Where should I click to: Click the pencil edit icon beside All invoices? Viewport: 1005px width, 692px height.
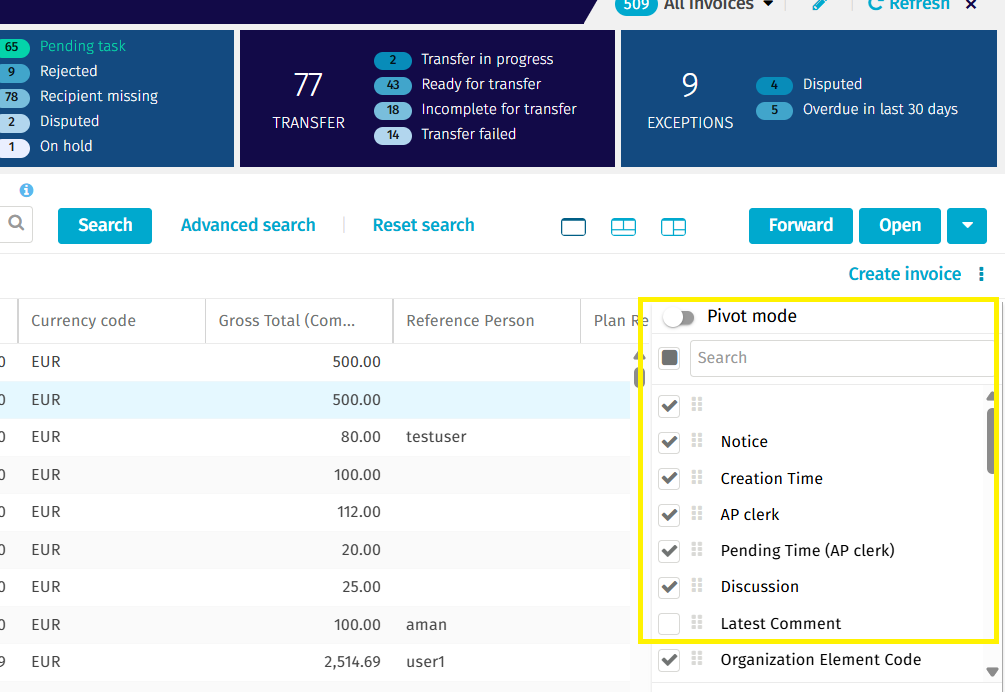point(819,5)
